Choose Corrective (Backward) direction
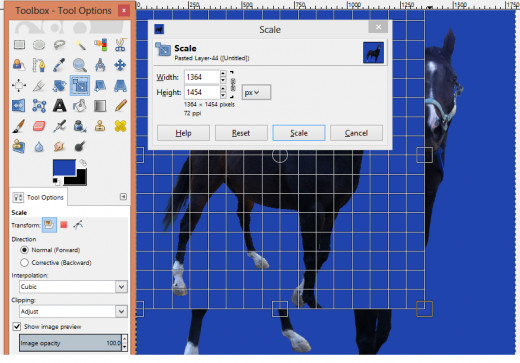 pos(24,263)
